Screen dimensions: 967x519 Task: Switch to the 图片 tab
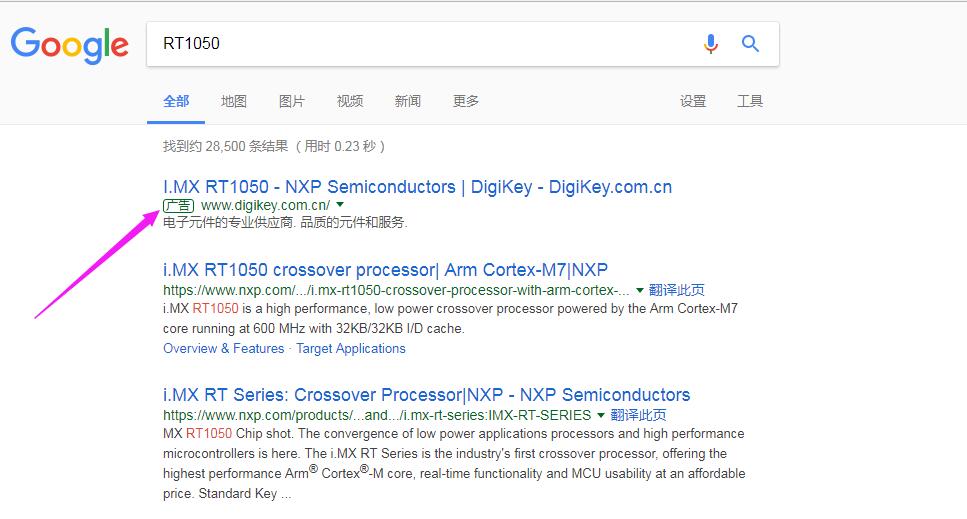(x=292, y=101)
